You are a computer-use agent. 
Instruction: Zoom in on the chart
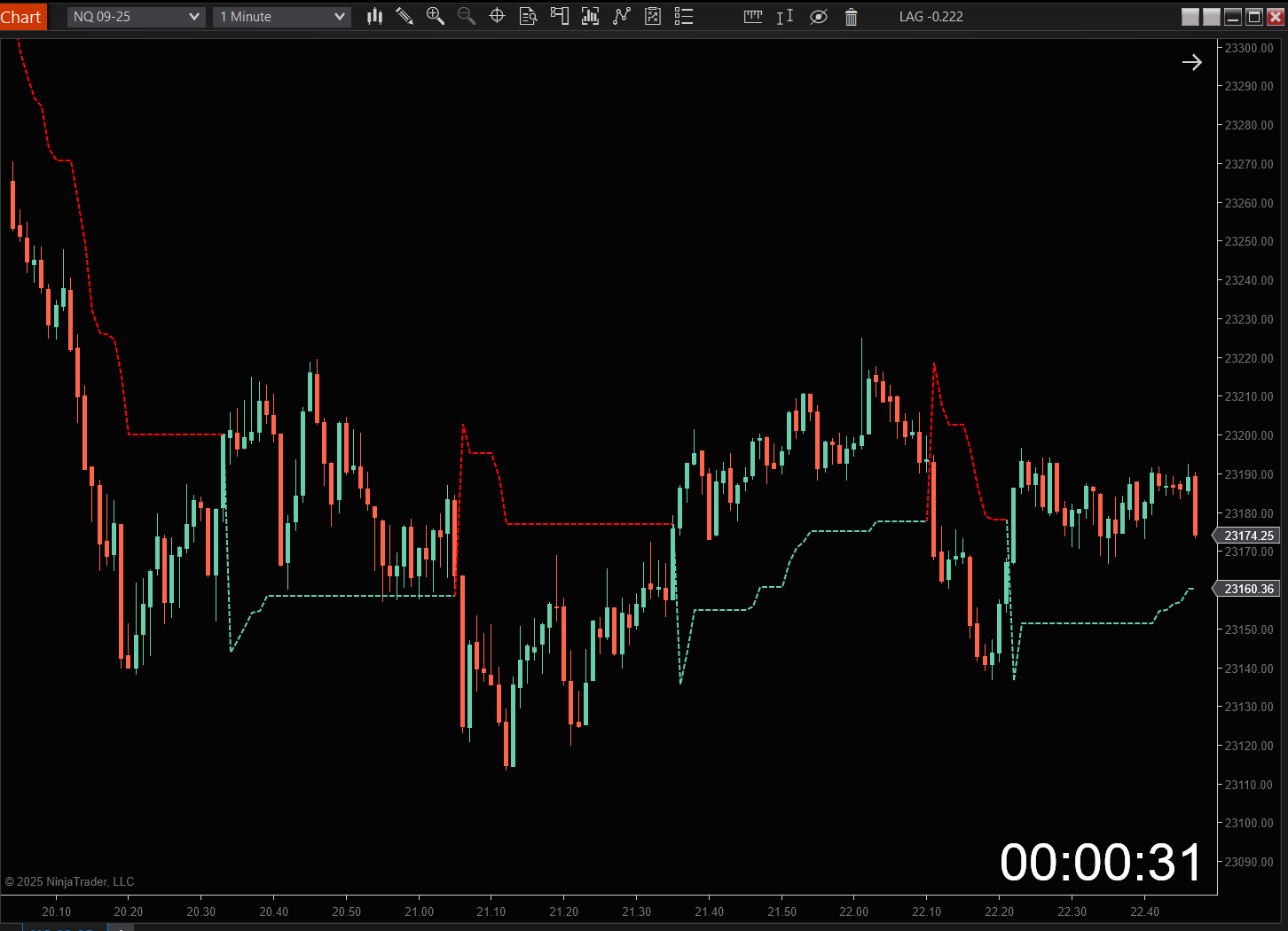(x=436, y=16)
